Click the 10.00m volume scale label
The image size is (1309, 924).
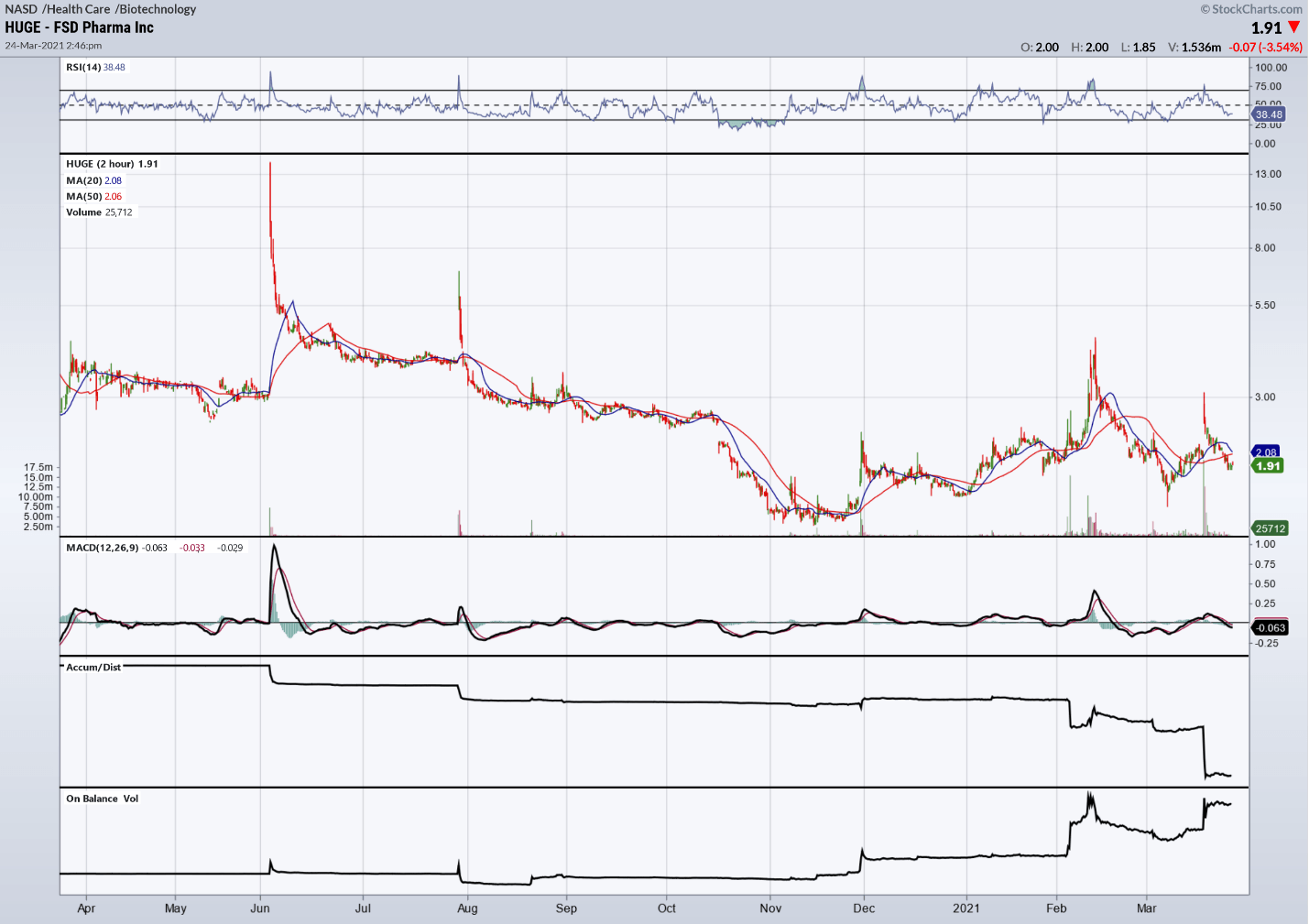click(36, 497)
